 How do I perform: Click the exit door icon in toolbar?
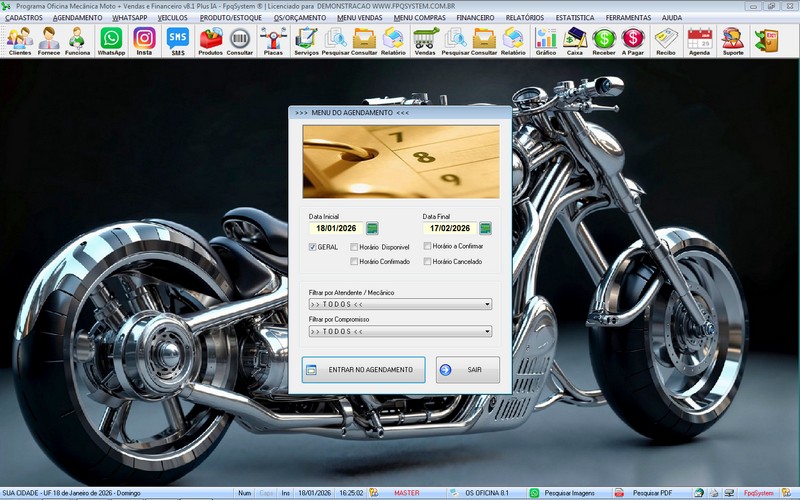(766, 41)
